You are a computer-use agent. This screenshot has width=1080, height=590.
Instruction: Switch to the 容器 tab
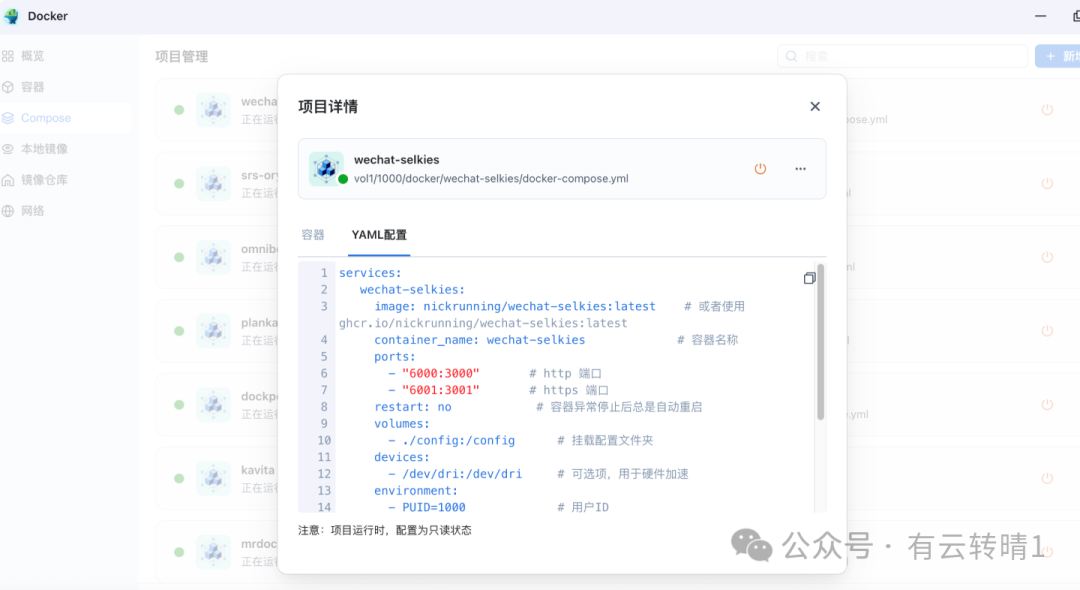[x=313, y=235]
